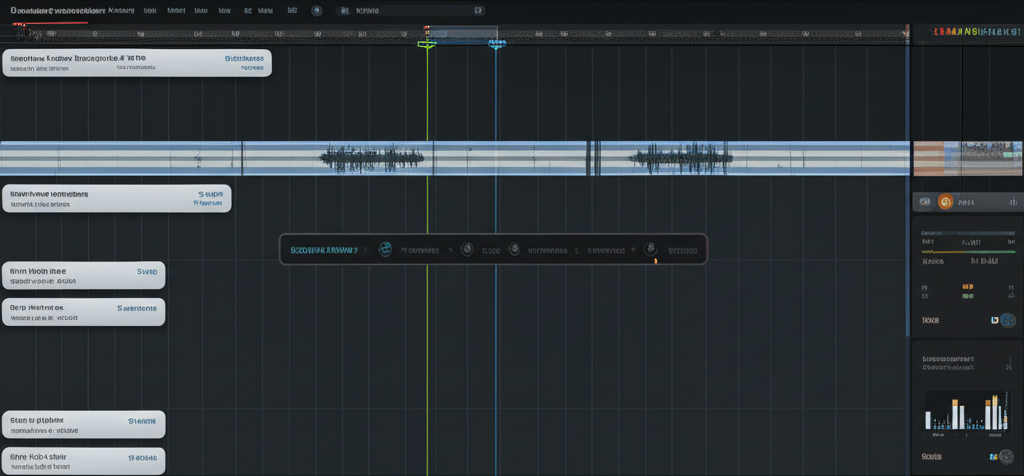Click the second round icon in floating toolbar
The image size is (1024, 476).
[466, 250]
